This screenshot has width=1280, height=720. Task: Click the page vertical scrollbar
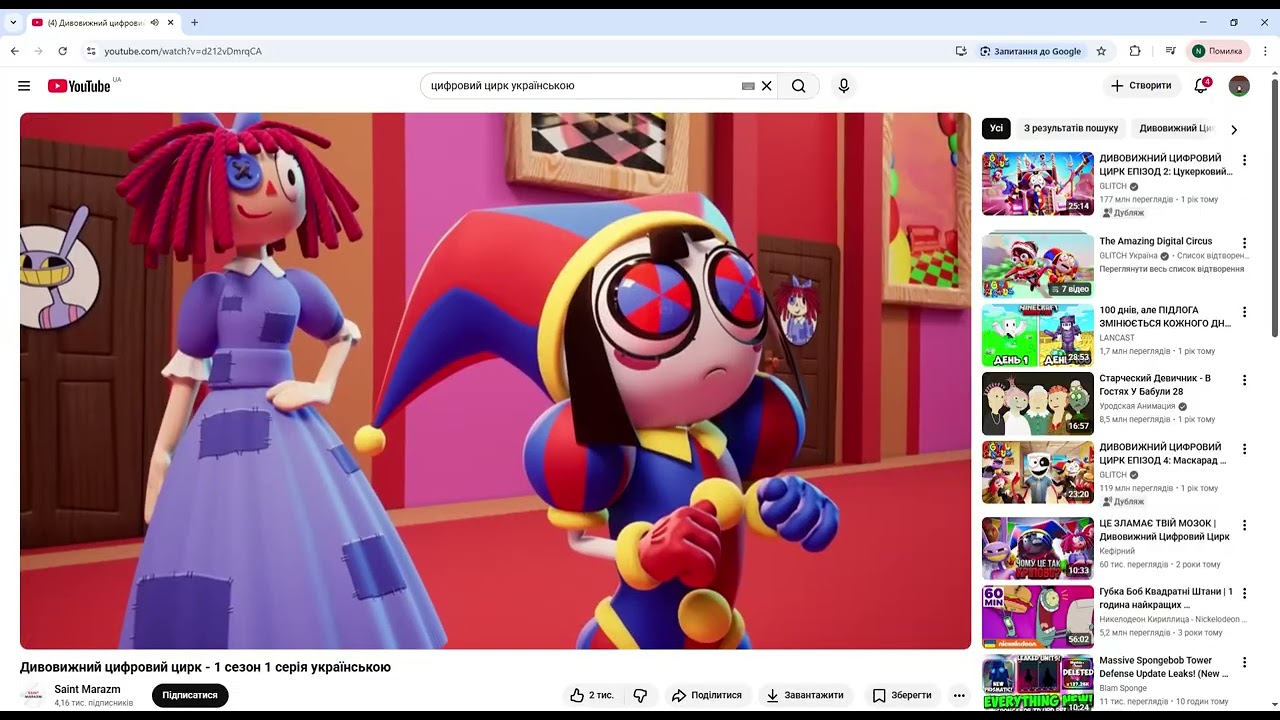(1274, 207)
